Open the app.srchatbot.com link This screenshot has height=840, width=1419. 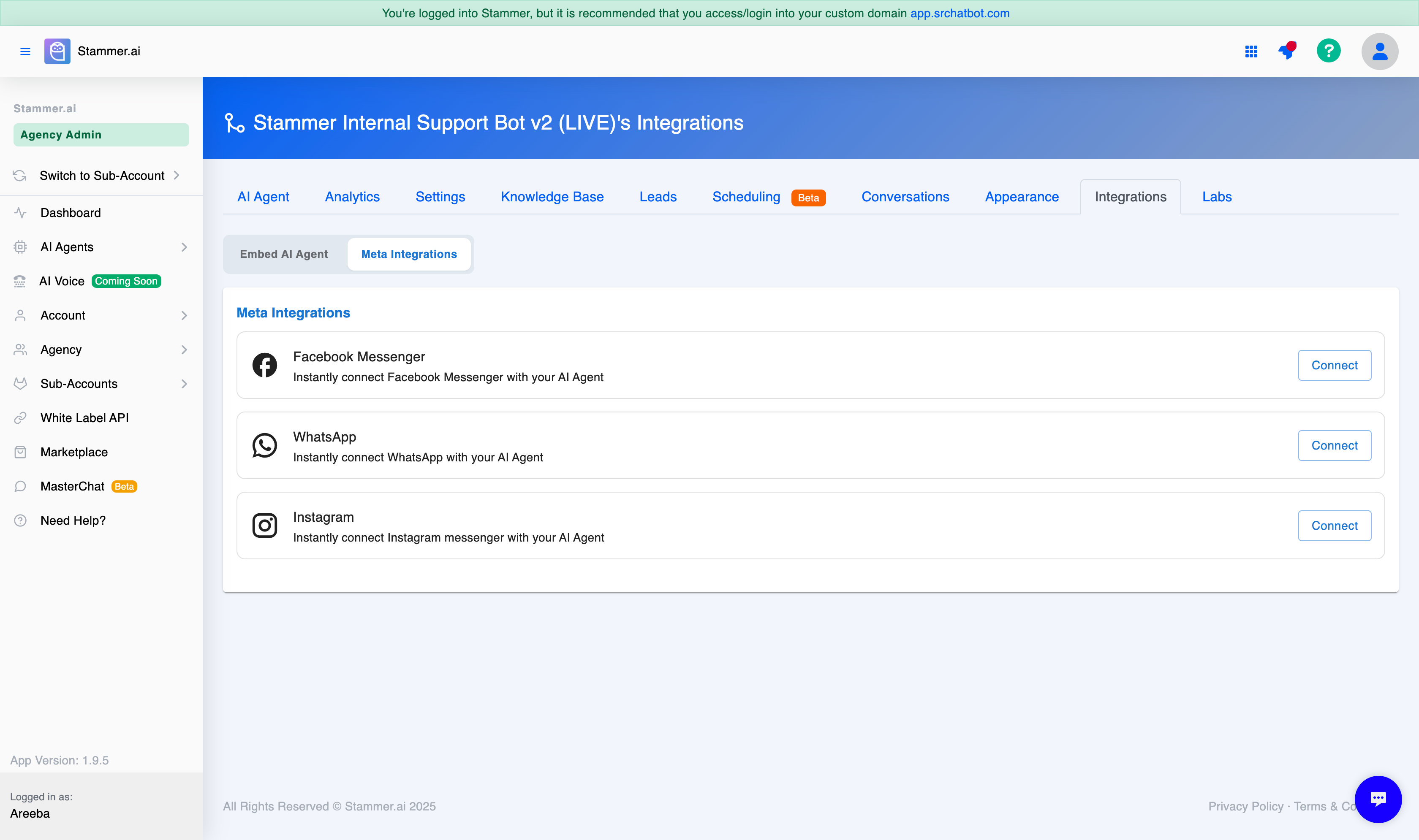click(960, 13)
